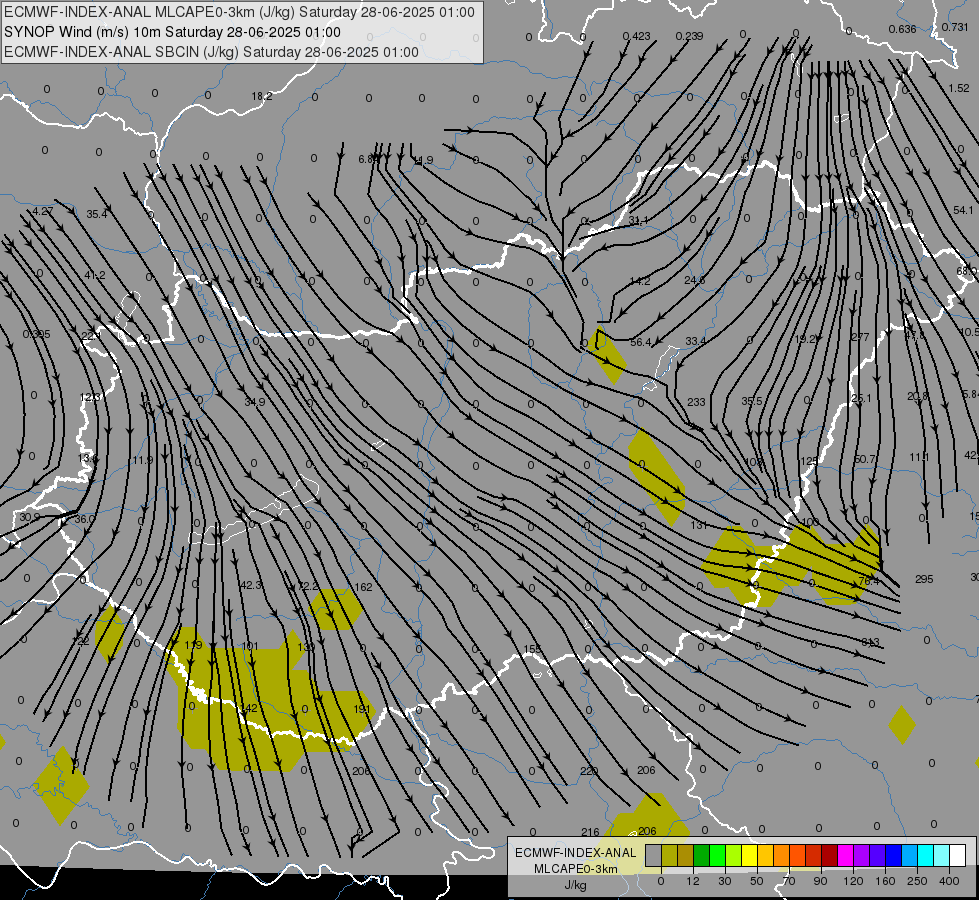Click the map value 1.52
This screenshot has width=979, height=900.
pyautogui.click(x=959, y=89)
